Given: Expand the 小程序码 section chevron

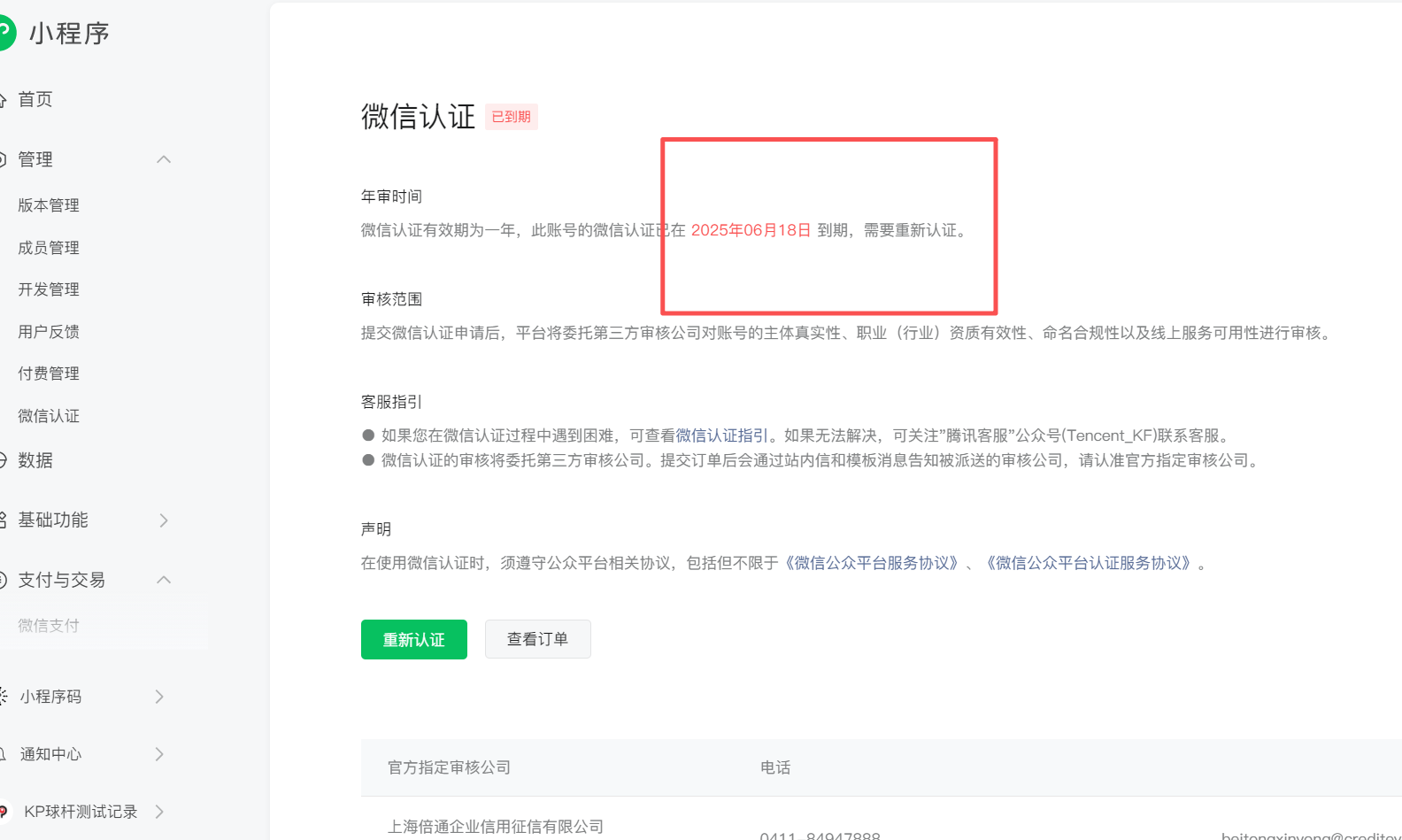Looking at the screenshot, I should 159,697.
